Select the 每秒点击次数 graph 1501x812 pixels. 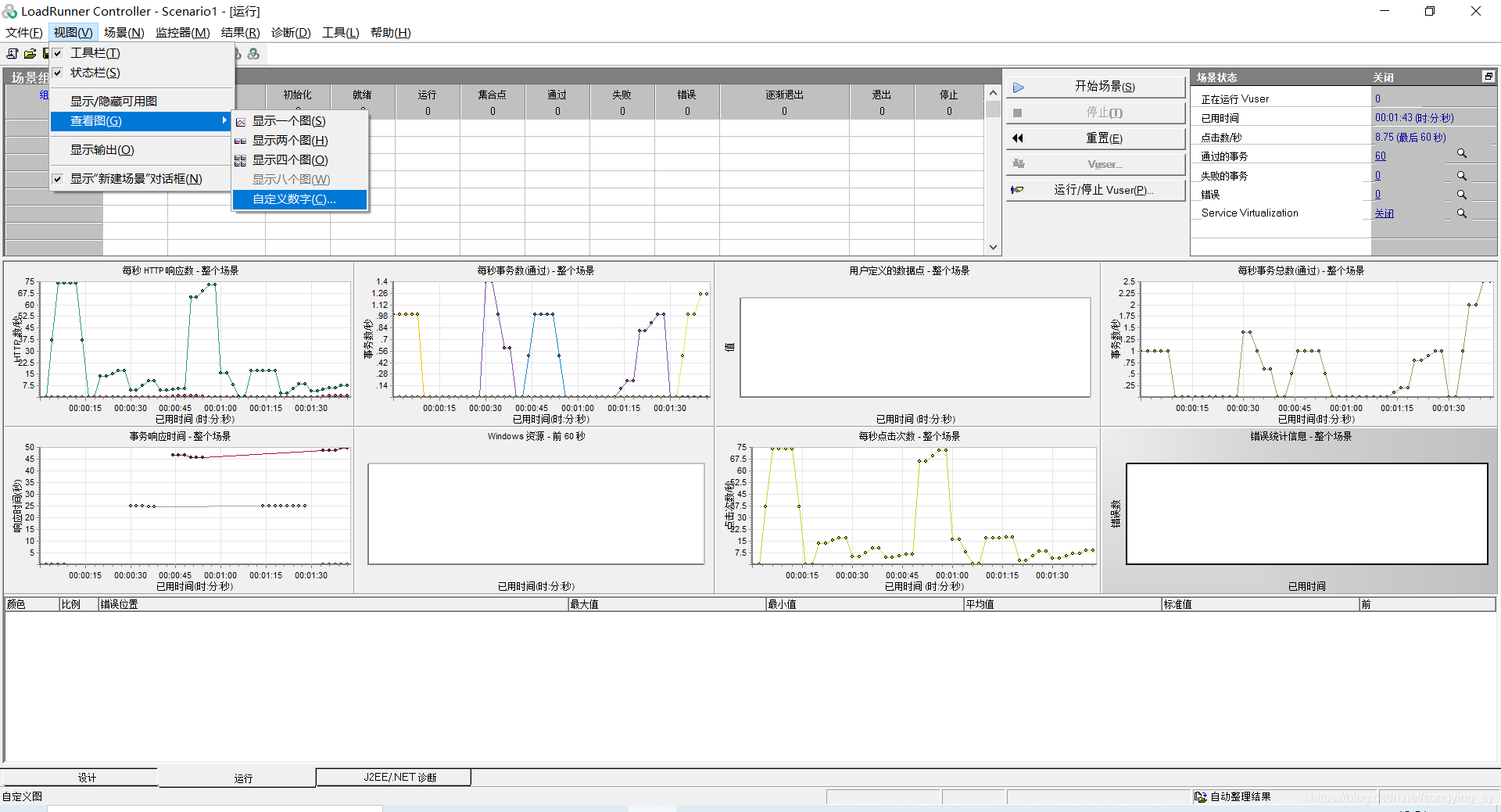pos(908,510)
